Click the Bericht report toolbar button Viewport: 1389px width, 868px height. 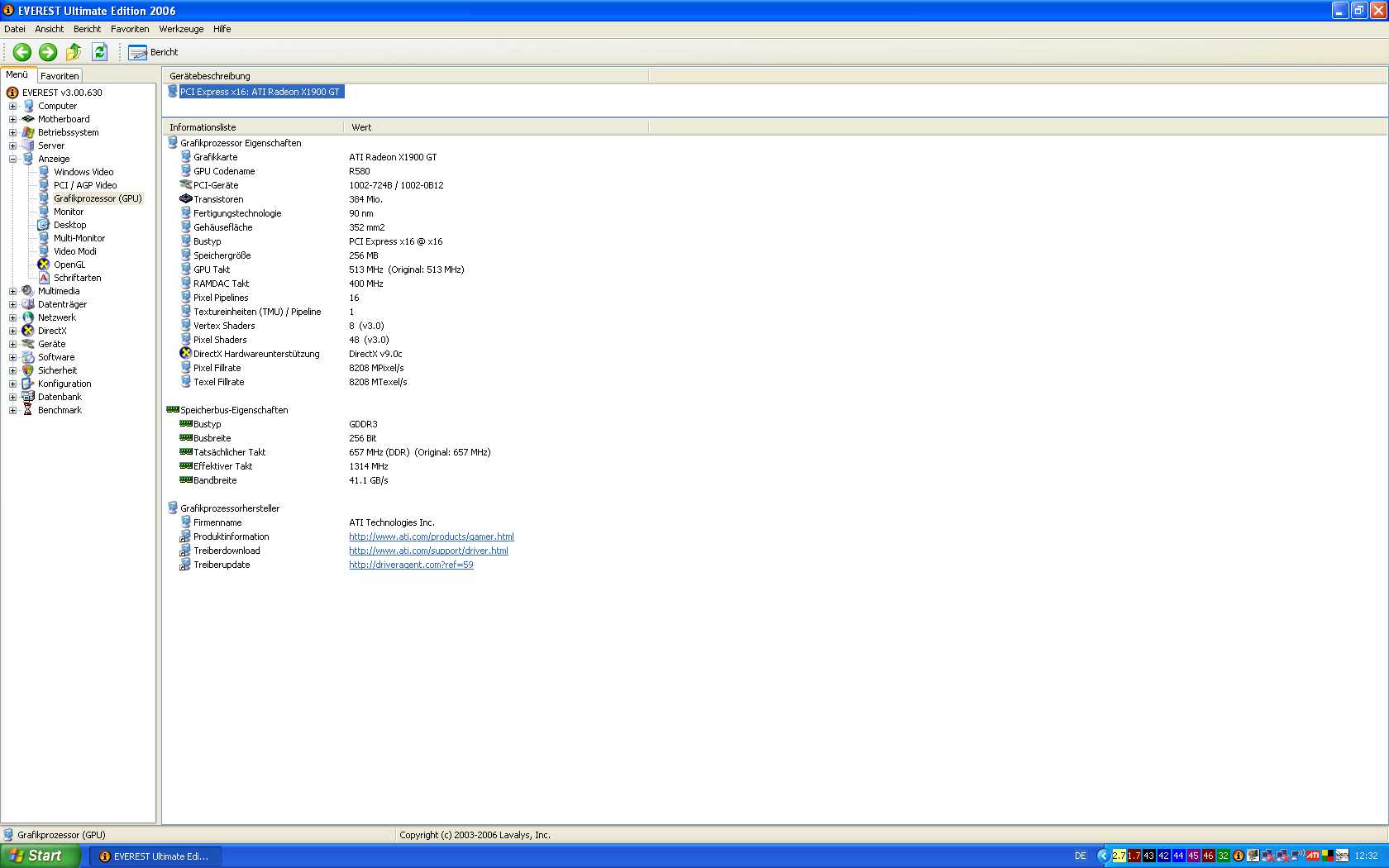tap(154, 52)
